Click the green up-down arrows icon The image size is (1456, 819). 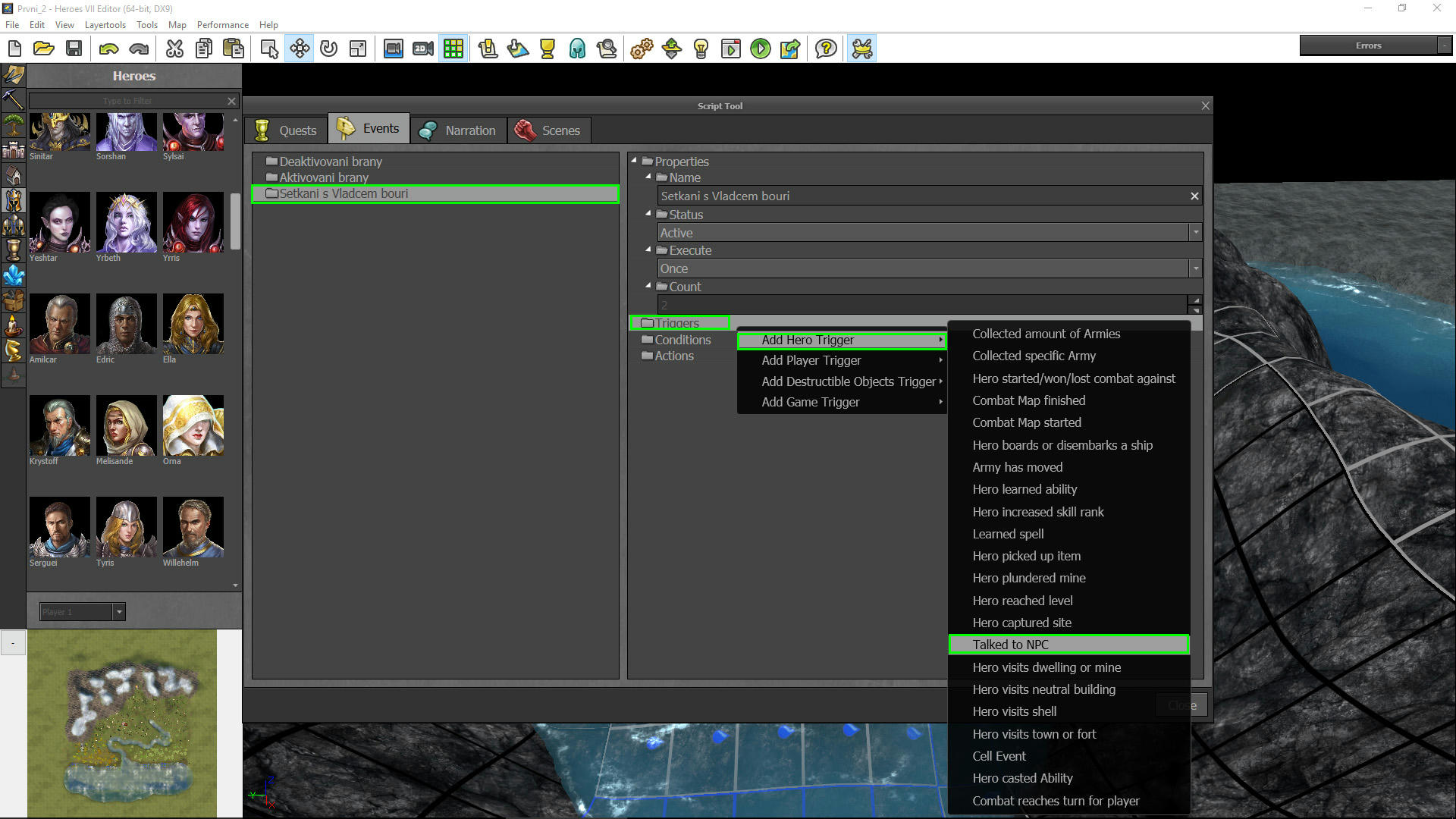672,49
